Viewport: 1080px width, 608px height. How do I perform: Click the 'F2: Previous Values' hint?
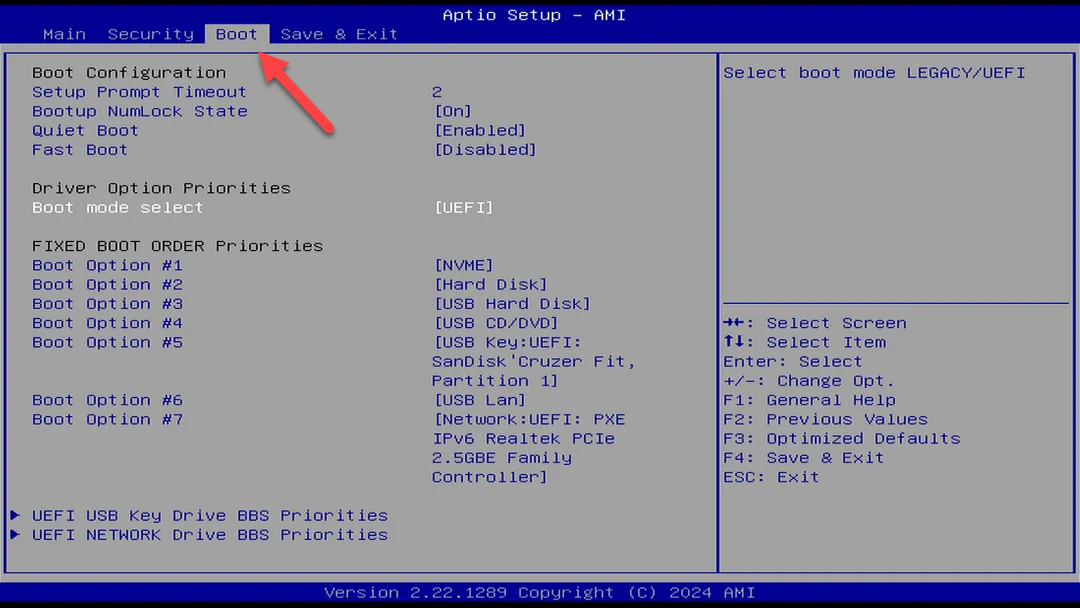(826, 419)
